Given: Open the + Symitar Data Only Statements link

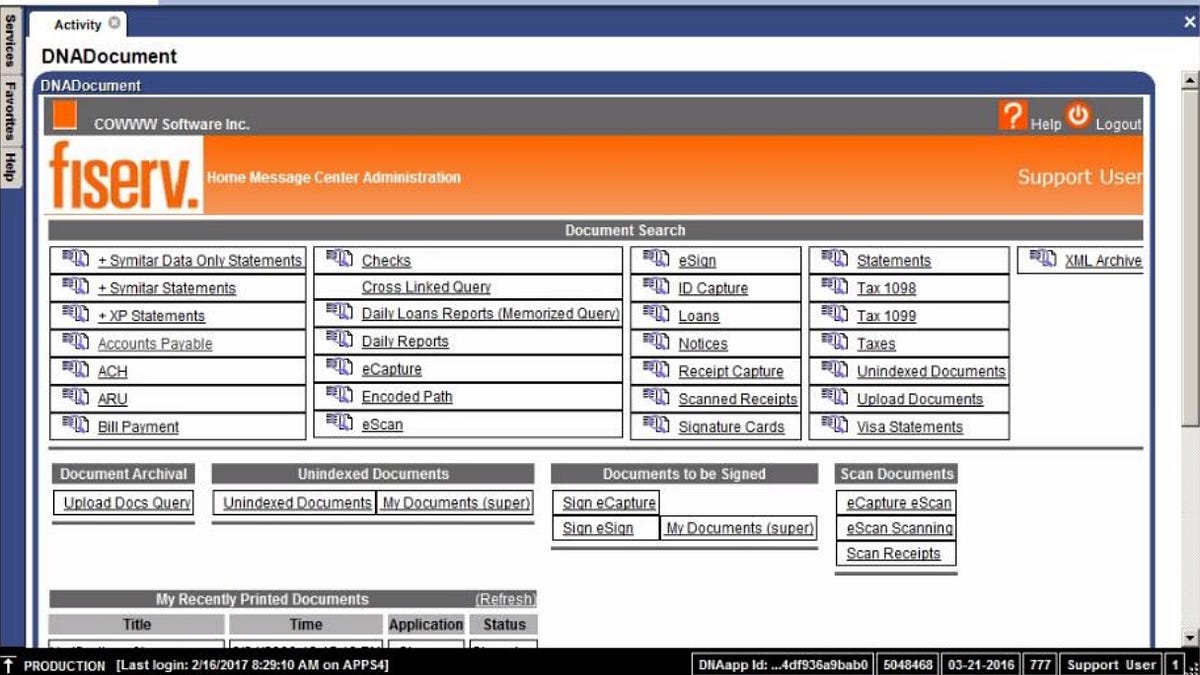Looking at the screenshot, I should [200, 261].
